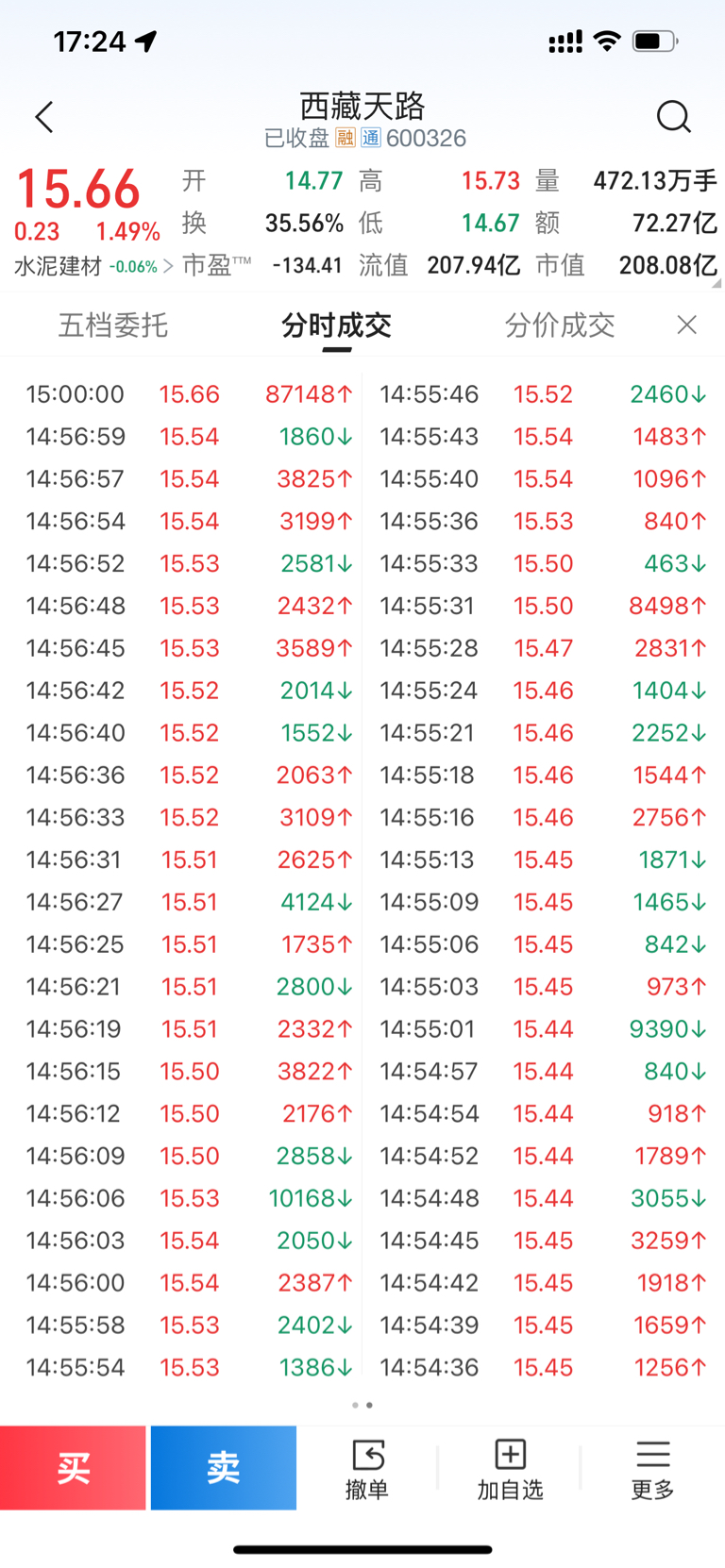Select the 分时成交 tab

point(337,325)
